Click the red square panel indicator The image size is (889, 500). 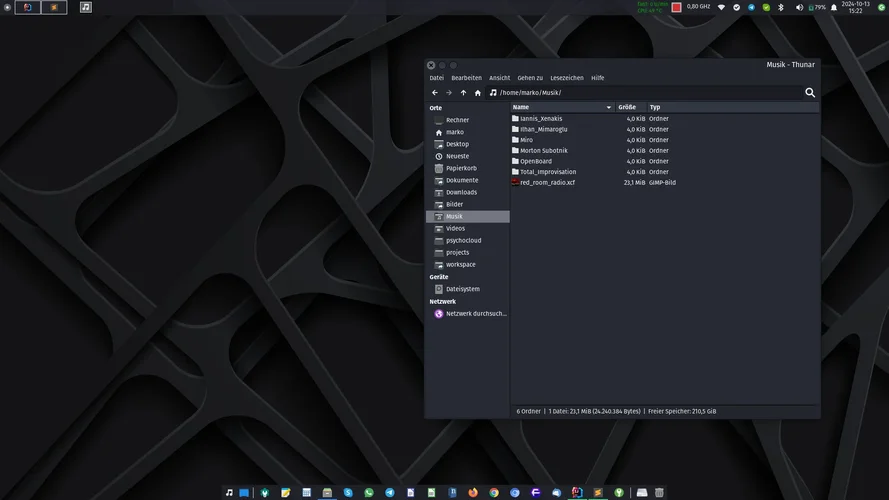[676, 7]
